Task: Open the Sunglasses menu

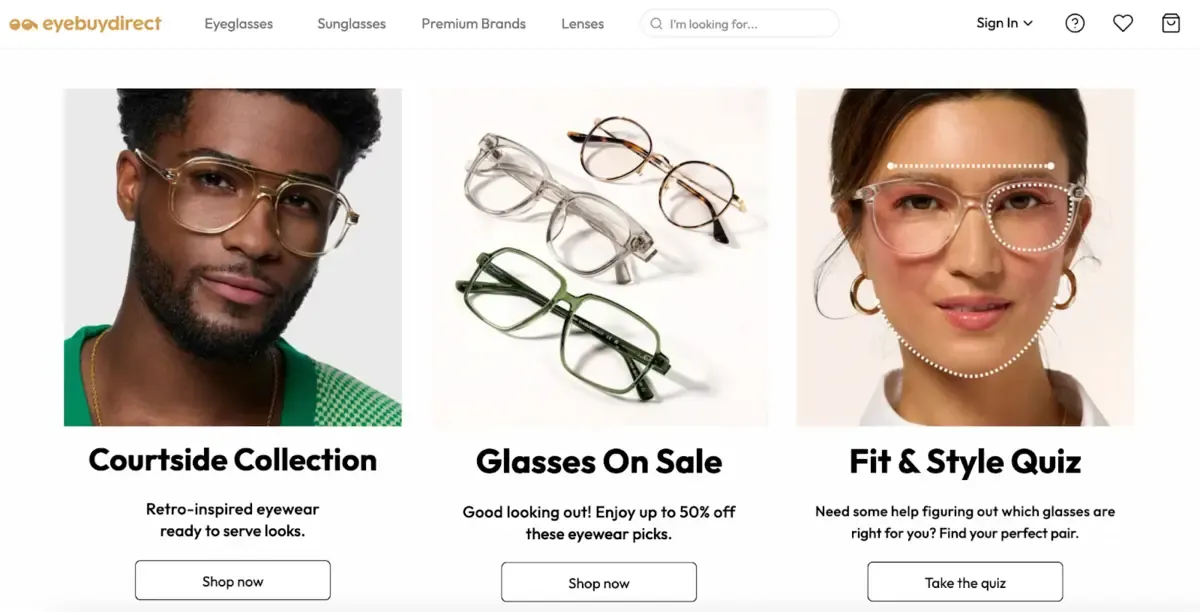Action: 351,23
